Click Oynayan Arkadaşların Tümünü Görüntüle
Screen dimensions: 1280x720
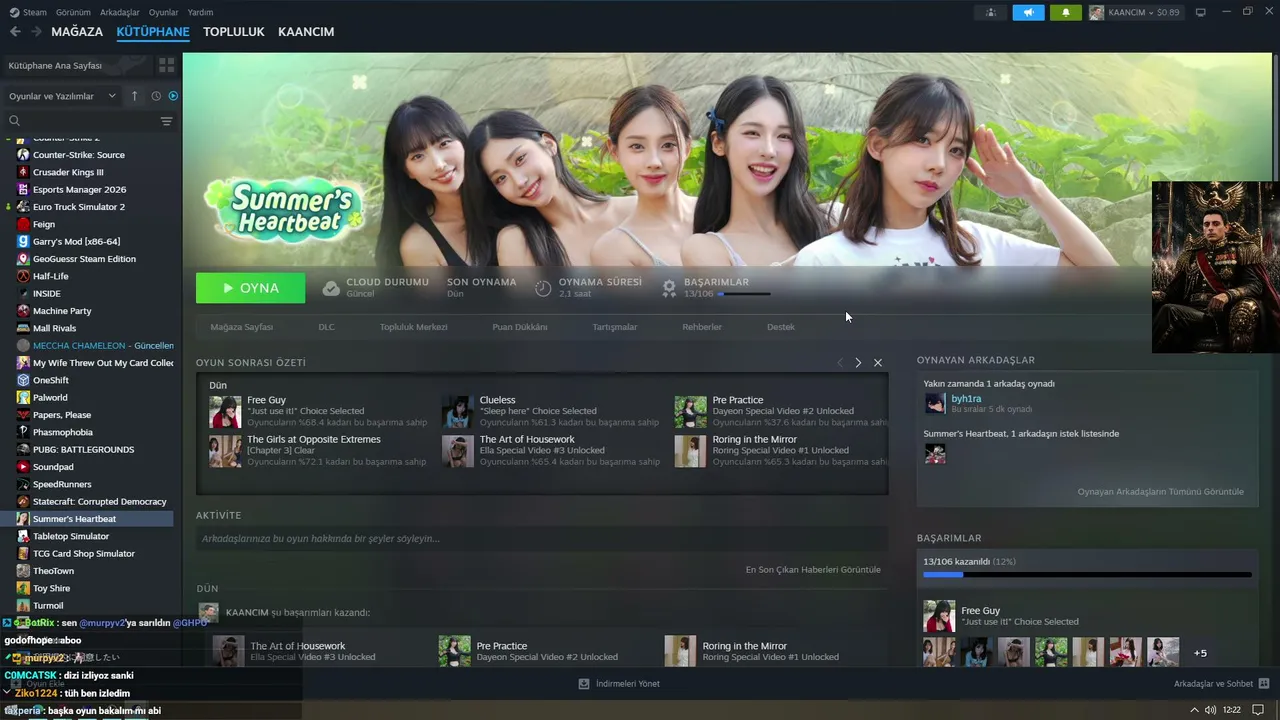[1160, 492]
